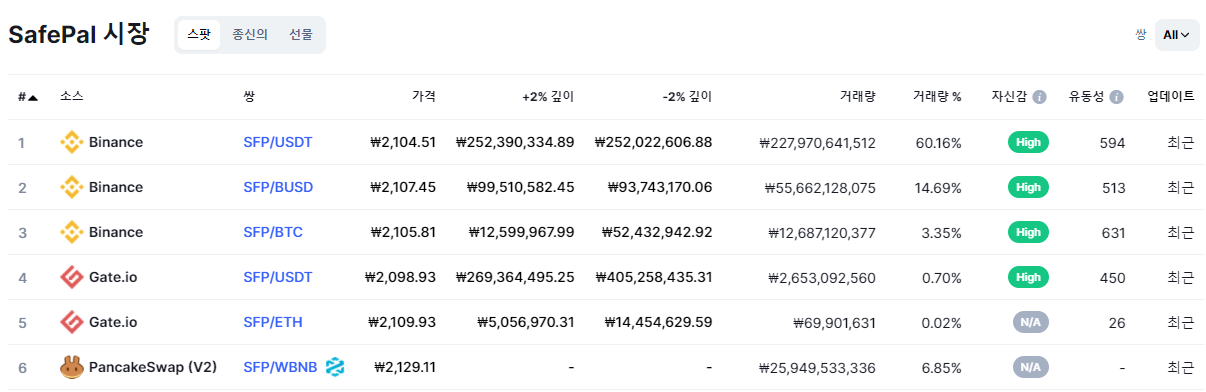Switch to the 스팟 tab
The image size is (1206, 392).
(x=199, y=35)
